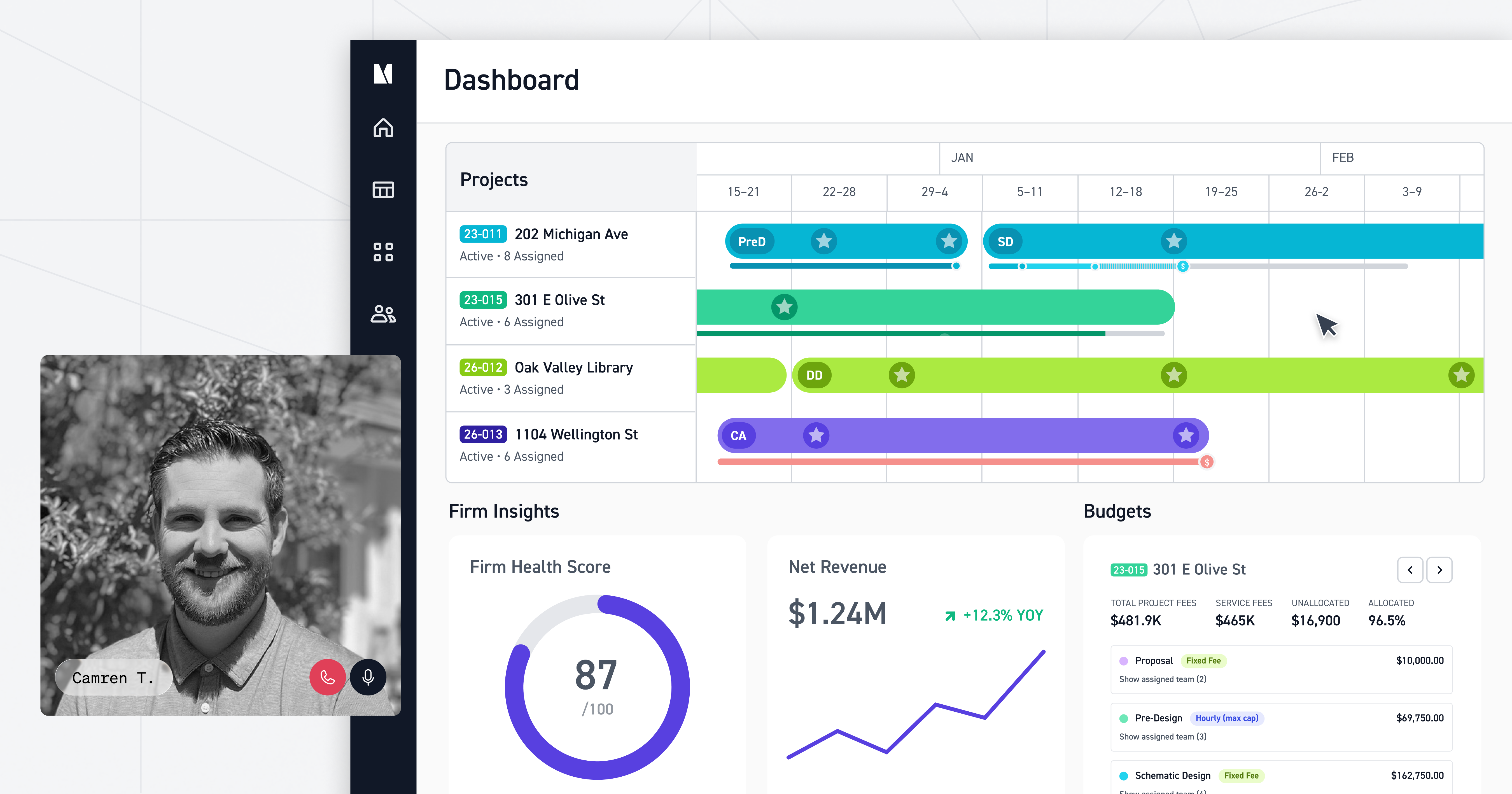The image size is (1512, 794).
Task: Select the DD phase label
Action: pyautogui.click(x=814, y=375)
